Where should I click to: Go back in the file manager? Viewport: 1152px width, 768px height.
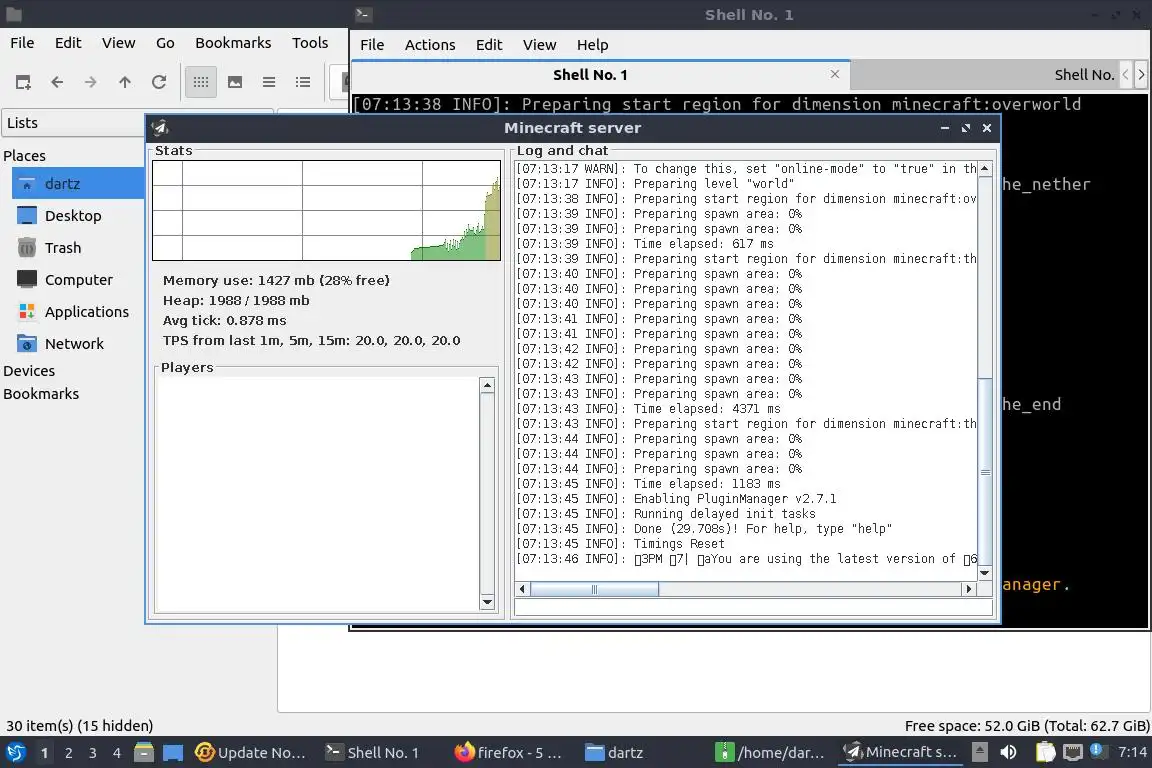(57, 82)
